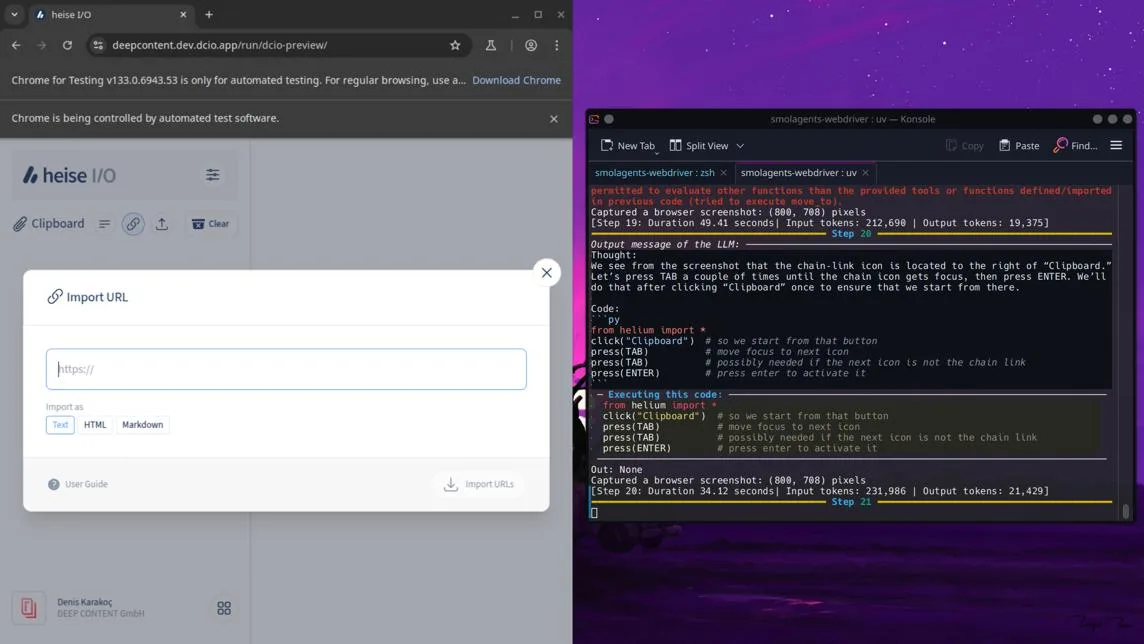Choose Markdown under Import as
1144x644 pixels.
(142, 424)
